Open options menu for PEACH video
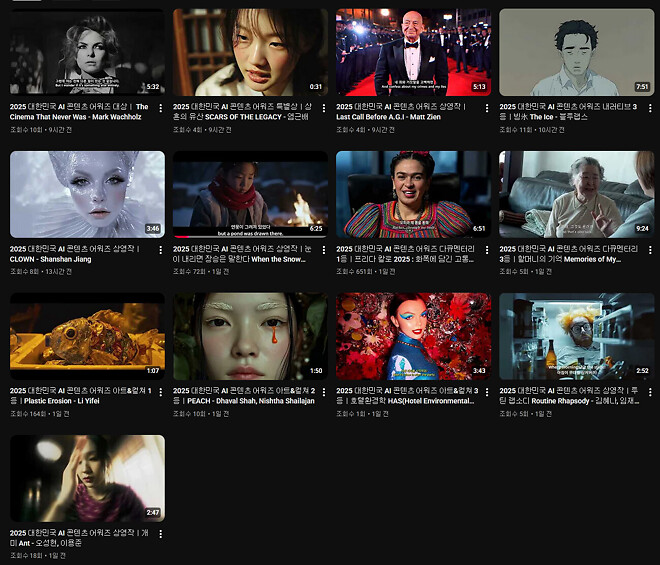660x565 pixels. point(324,392)
